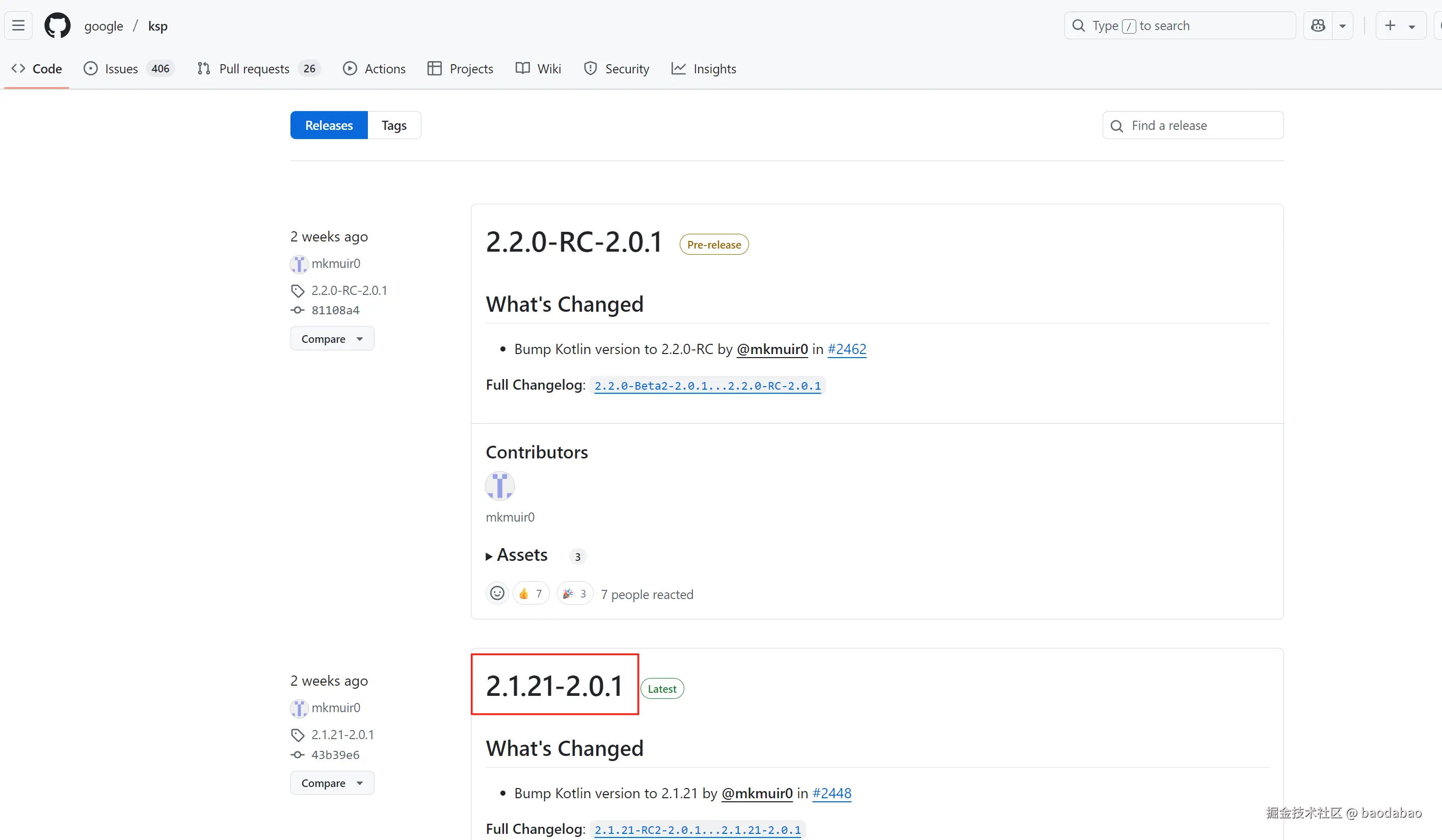Click the plus create-new icon
Screen dimensions: 1442x840
pyautogui.click(x=1390, y=26)
